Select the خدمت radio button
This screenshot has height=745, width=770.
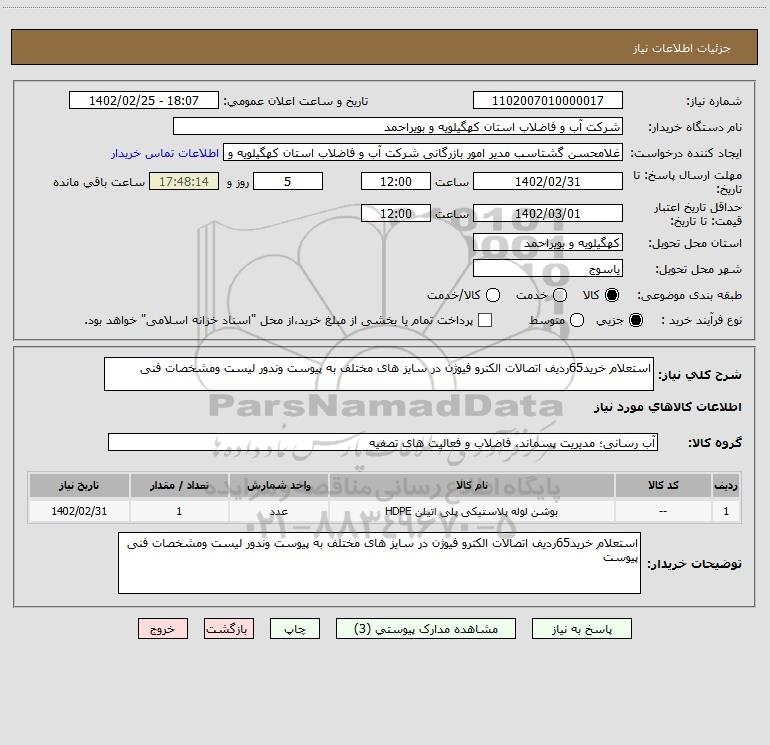[x=560, y=295]
